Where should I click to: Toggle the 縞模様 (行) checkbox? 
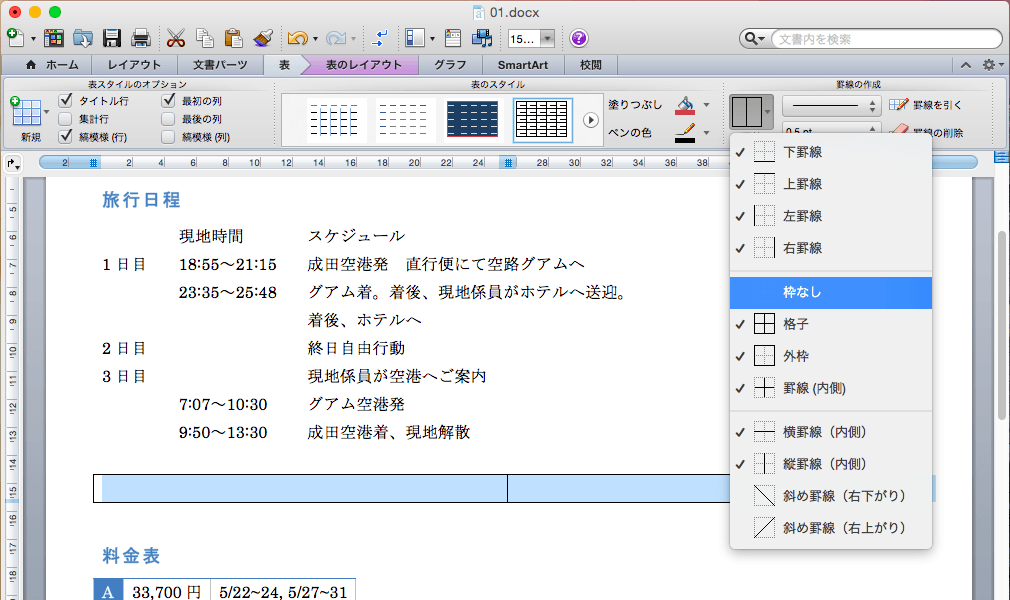tap(65, 136)
